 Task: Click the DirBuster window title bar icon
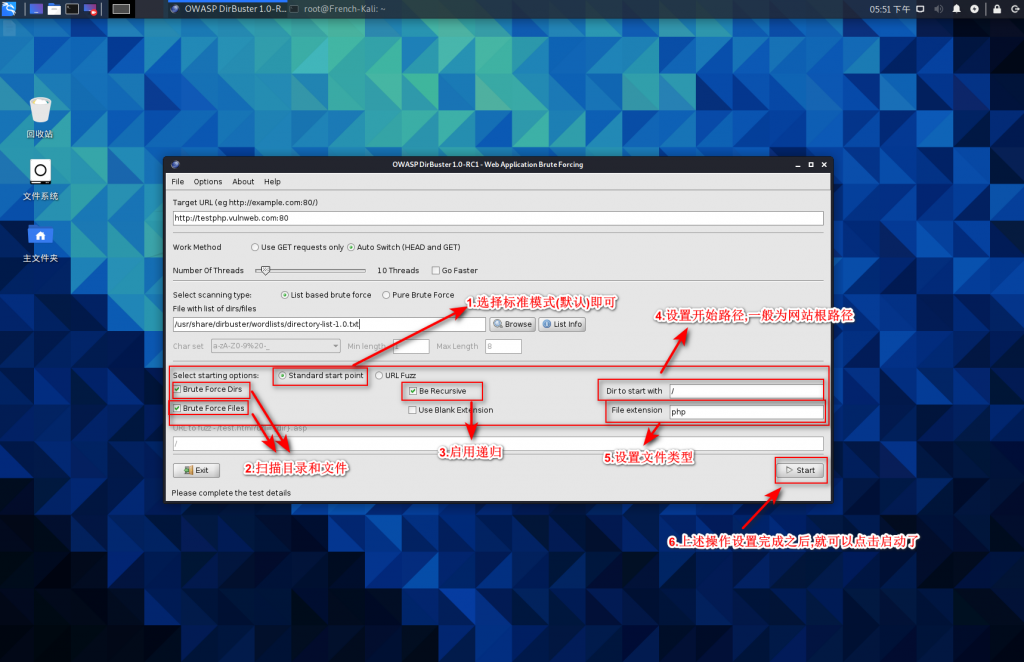click(175, 165)
